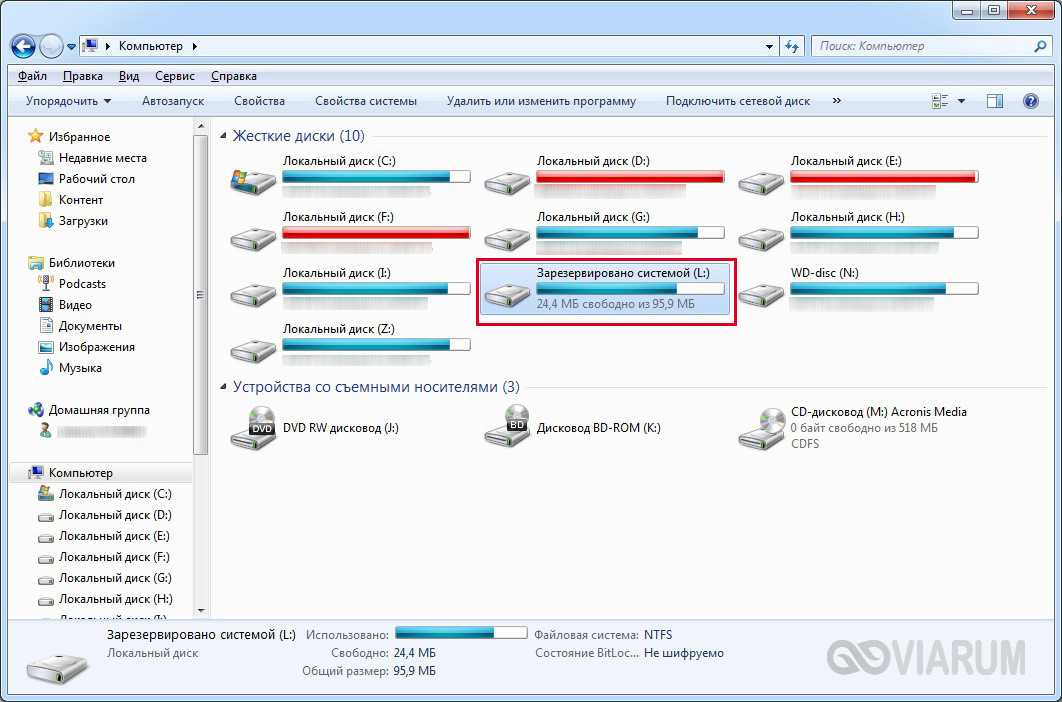Click the Свойства toolbar button
The height and width of the screenshot is (702, 1062).
pos(259,101)
